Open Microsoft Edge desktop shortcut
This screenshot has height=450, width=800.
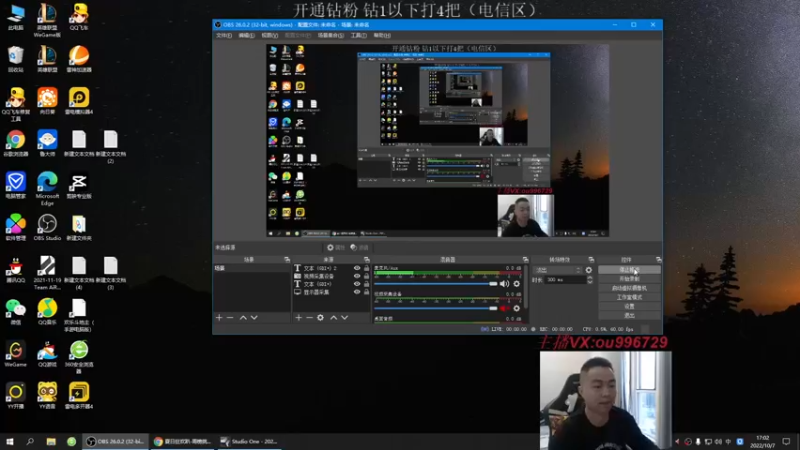47,189
